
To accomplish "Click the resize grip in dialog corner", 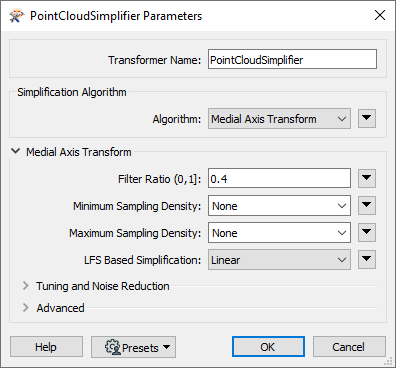I will click(x=388, y=361).
